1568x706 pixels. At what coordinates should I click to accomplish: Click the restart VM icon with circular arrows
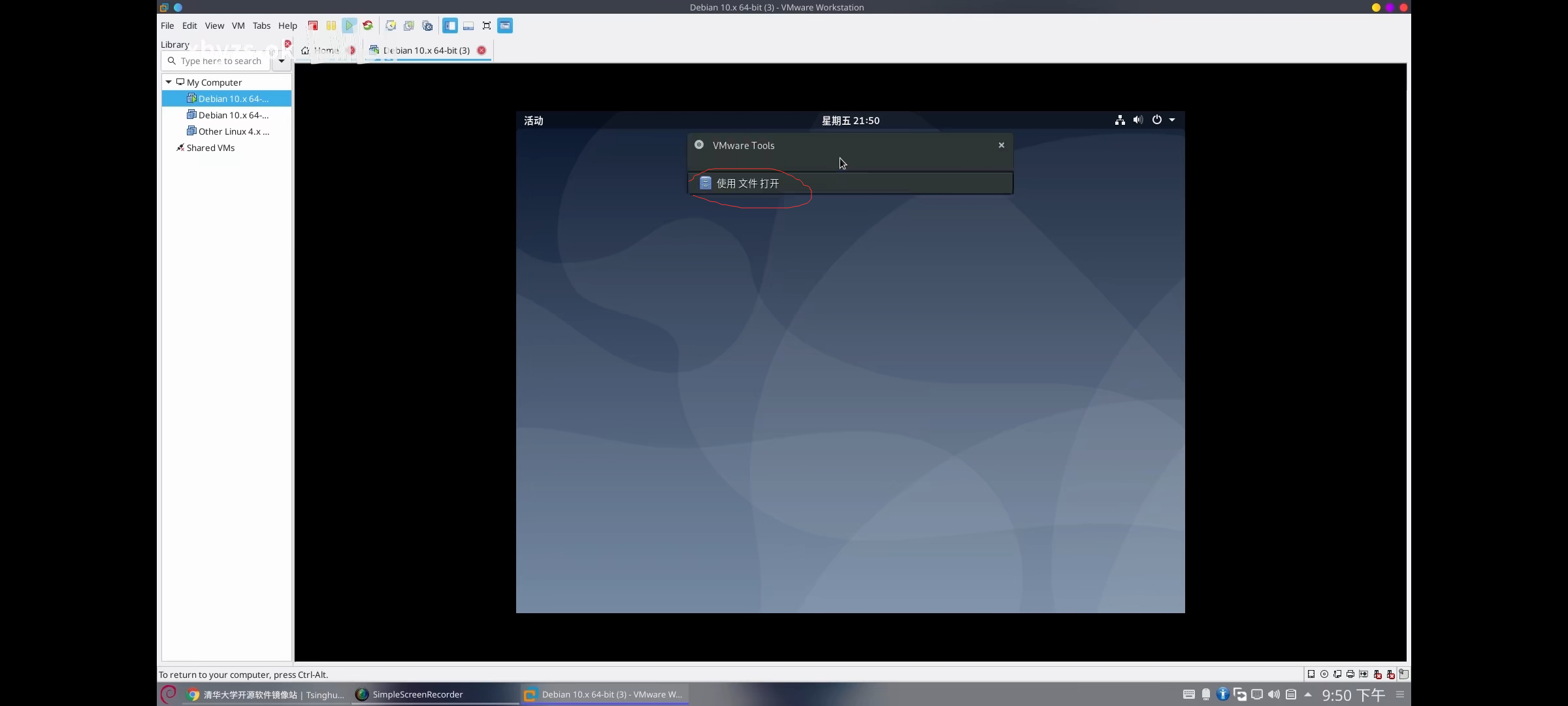pyautogui.click(x=368, y=25)
